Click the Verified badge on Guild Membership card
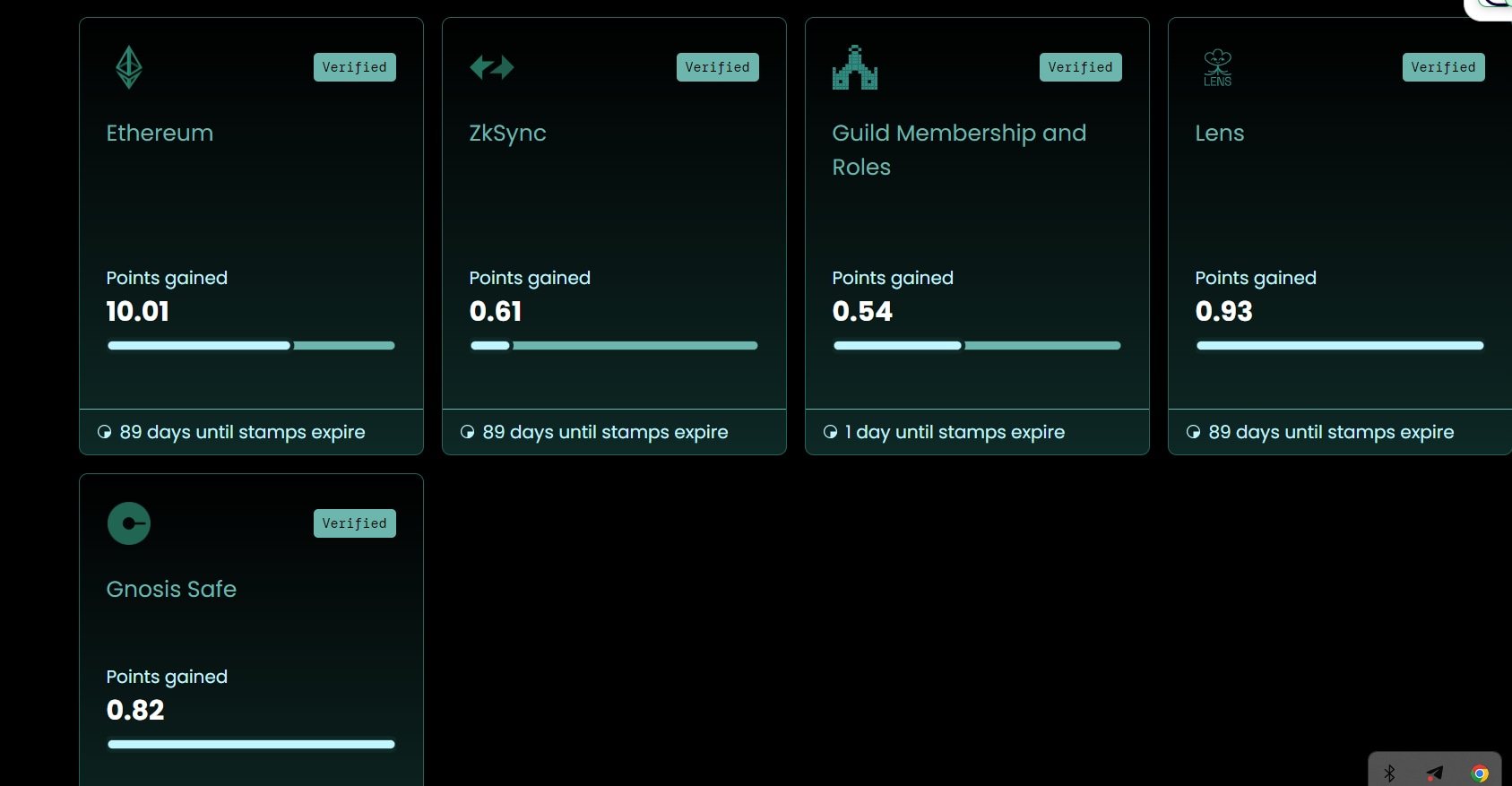1512x786 pixels. pos(1081,67)
